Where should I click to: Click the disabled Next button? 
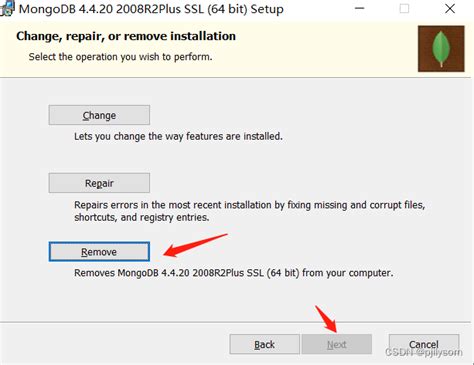[337, 344]
